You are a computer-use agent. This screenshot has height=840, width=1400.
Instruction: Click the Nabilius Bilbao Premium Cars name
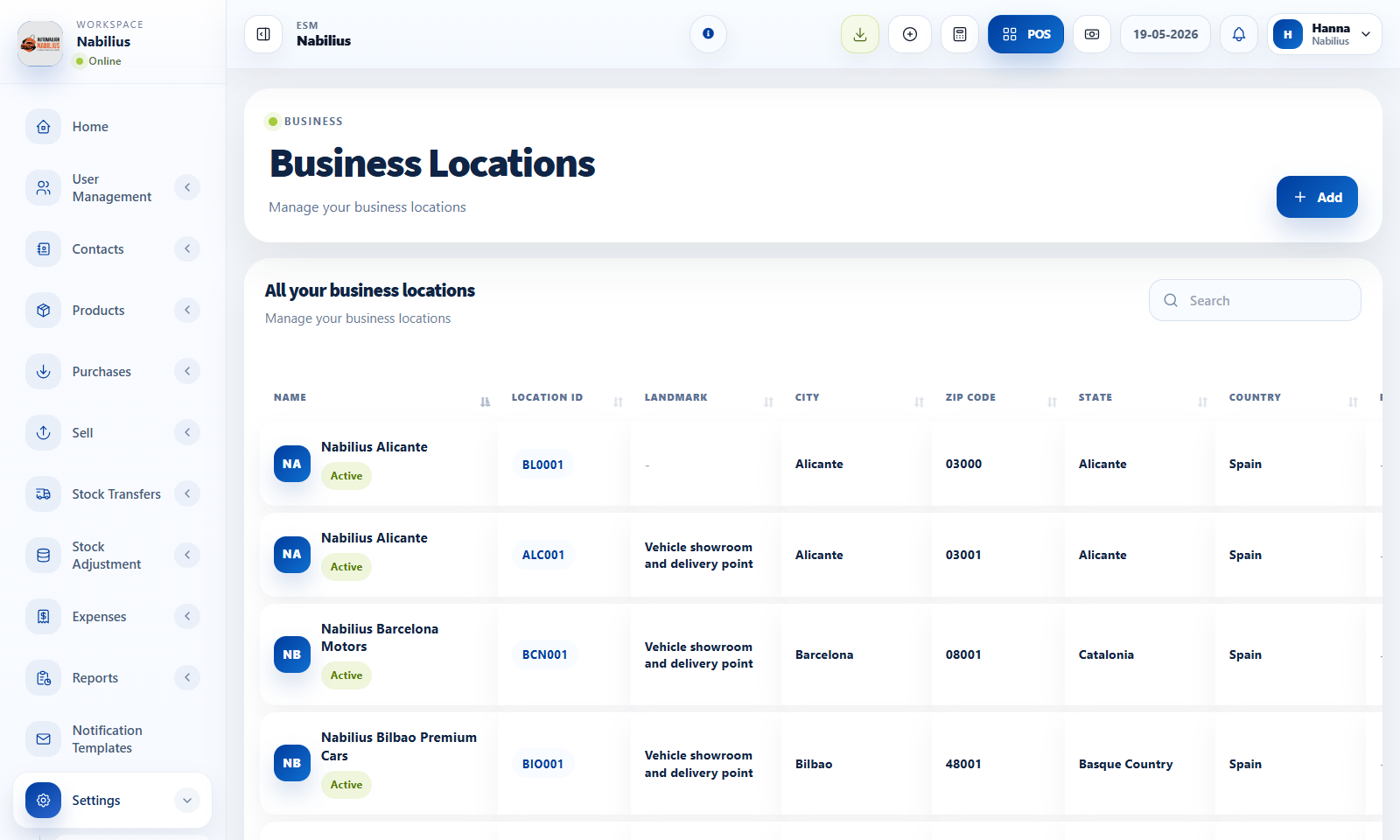(x=399, y=746)
